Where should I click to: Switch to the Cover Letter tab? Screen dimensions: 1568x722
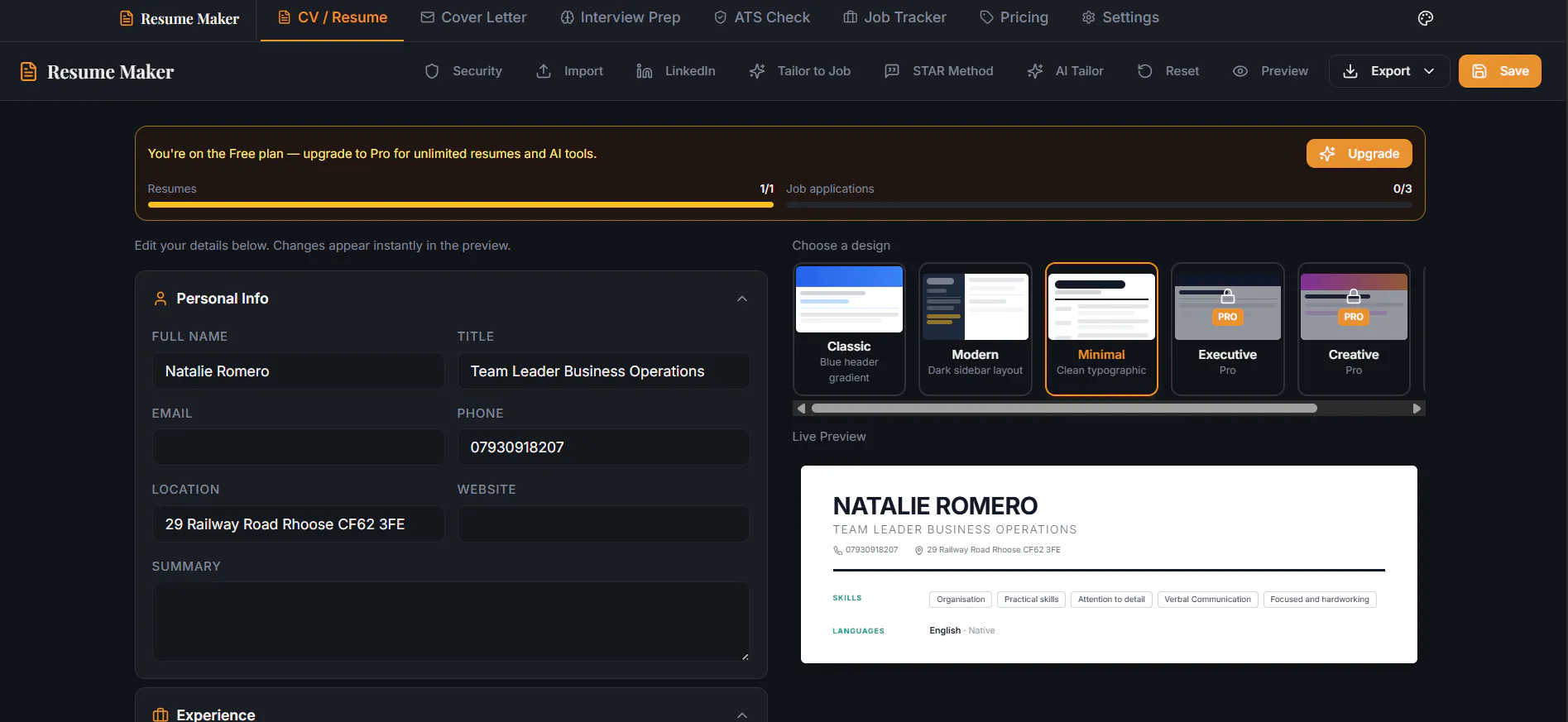coord(473,17)
